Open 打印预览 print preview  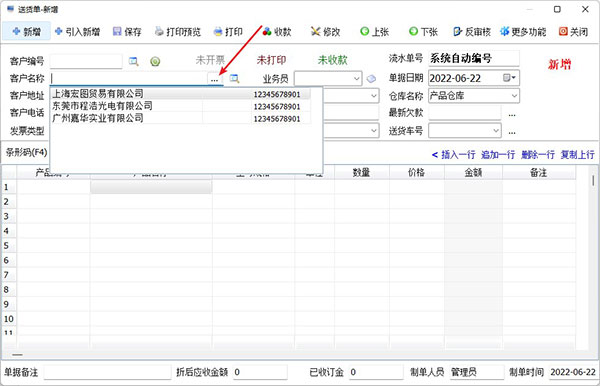click(178, 31)
